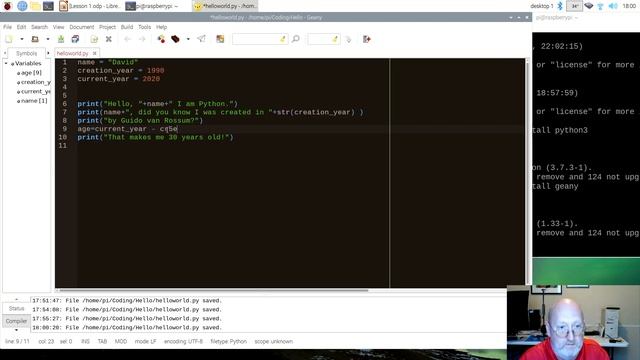
Task: Run script with the Execute paper-plane icon
Action: 201,39
